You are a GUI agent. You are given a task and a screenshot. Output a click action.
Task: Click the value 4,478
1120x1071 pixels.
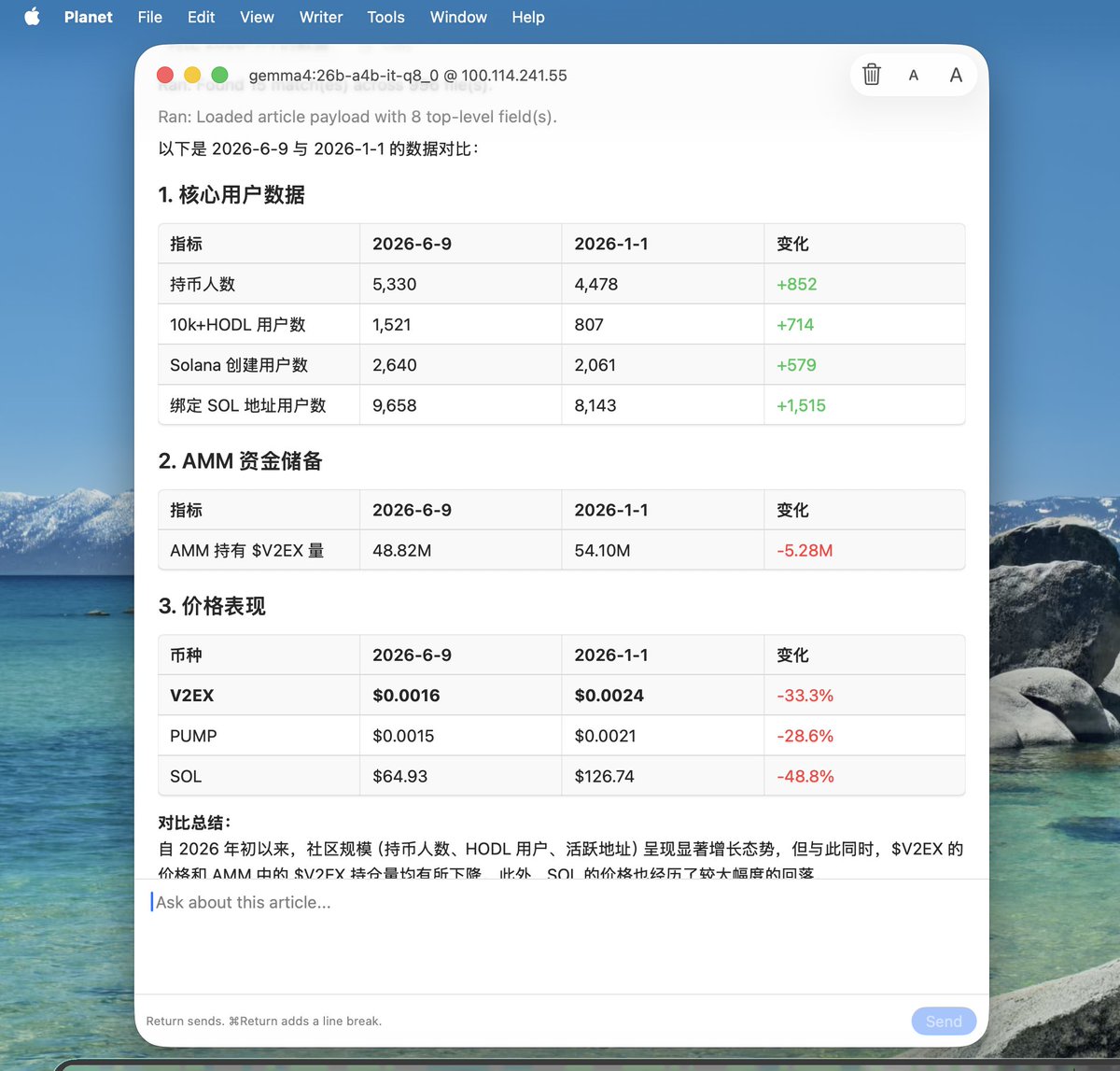coord(595,284)
